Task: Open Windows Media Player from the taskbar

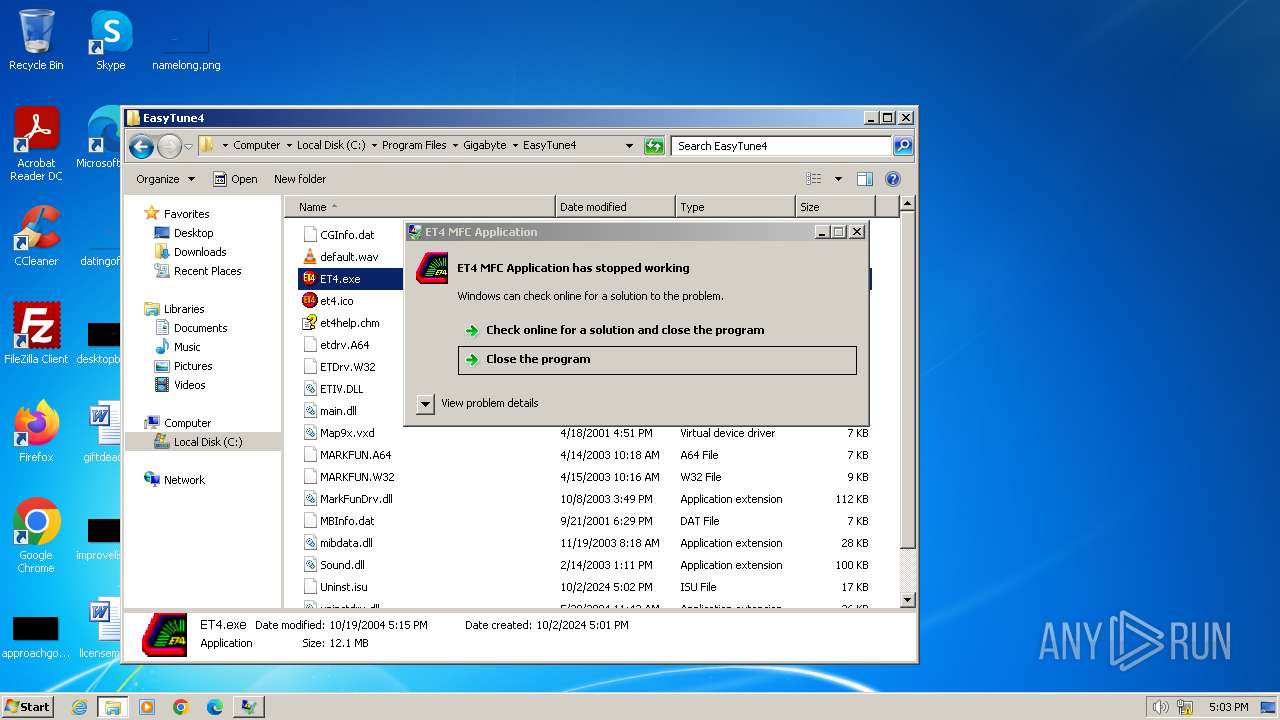Action: tap(147, 707)
